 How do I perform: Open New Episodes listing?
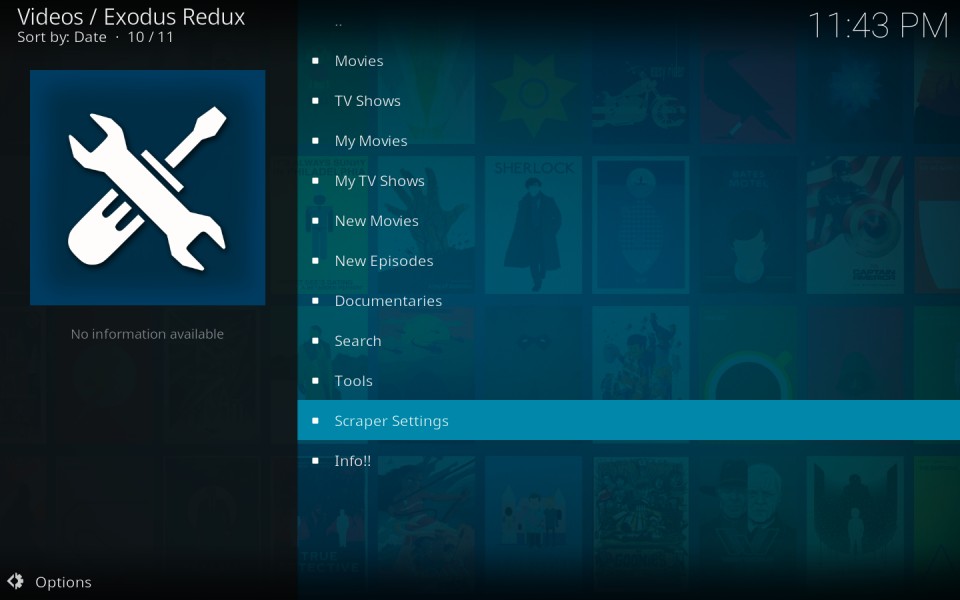pos(628,261)
